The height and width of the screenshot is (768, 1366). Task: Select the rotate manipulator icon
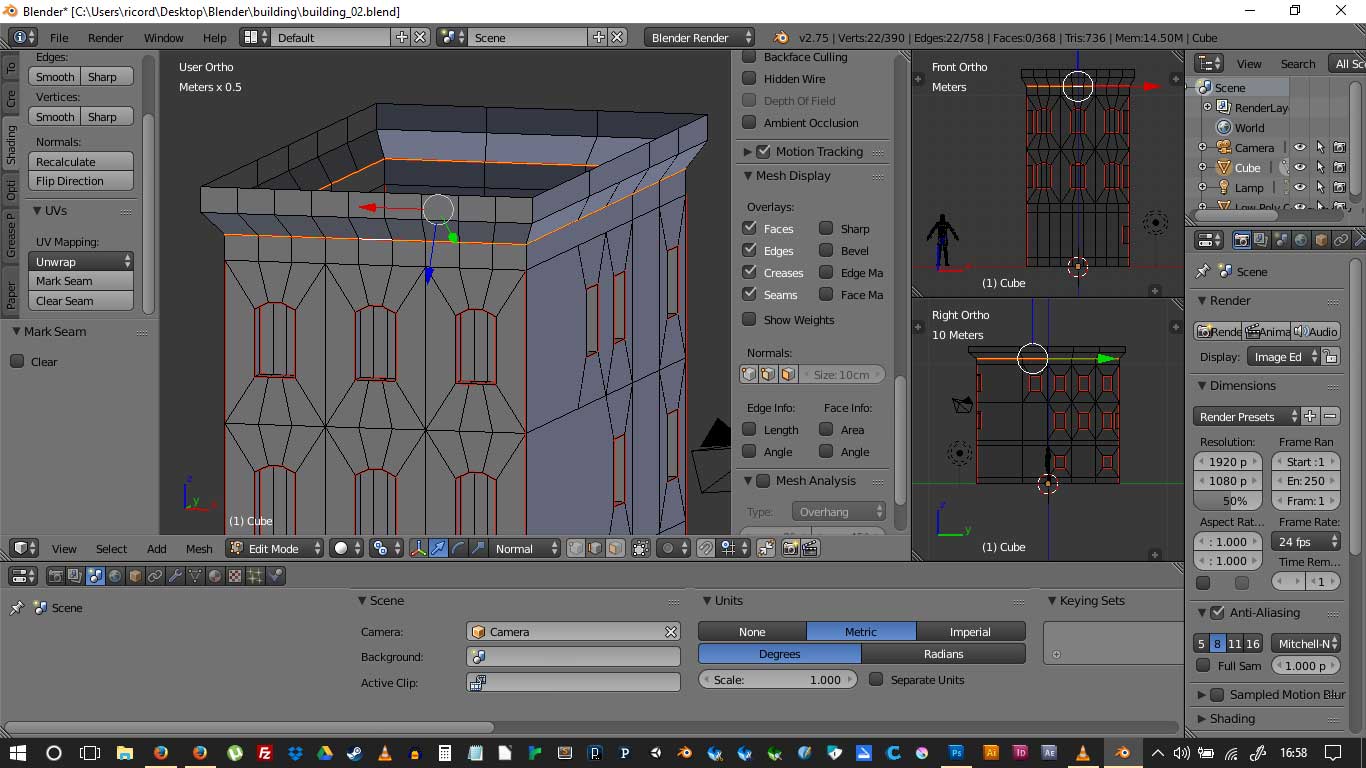458,548
